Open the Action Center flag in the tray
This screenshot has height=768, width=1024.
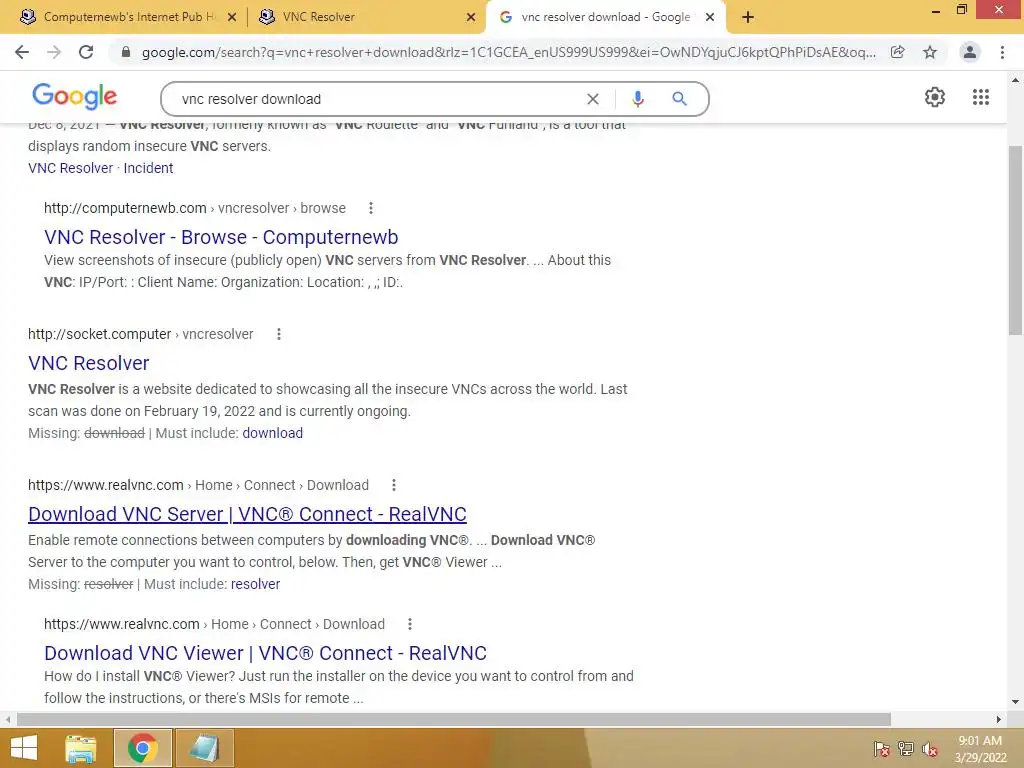(x=882, y=749)
